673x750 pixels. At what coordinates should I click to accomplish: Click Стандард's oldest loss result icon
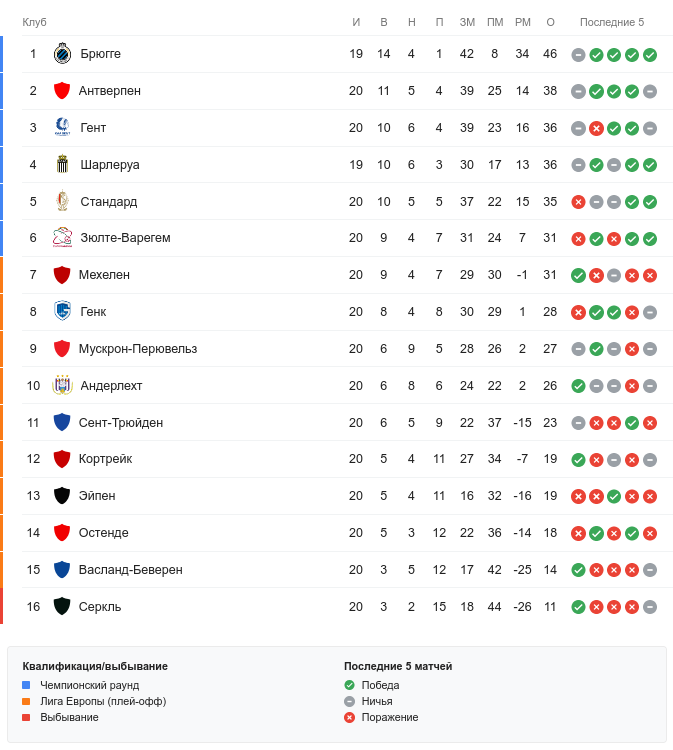[578, 202]
